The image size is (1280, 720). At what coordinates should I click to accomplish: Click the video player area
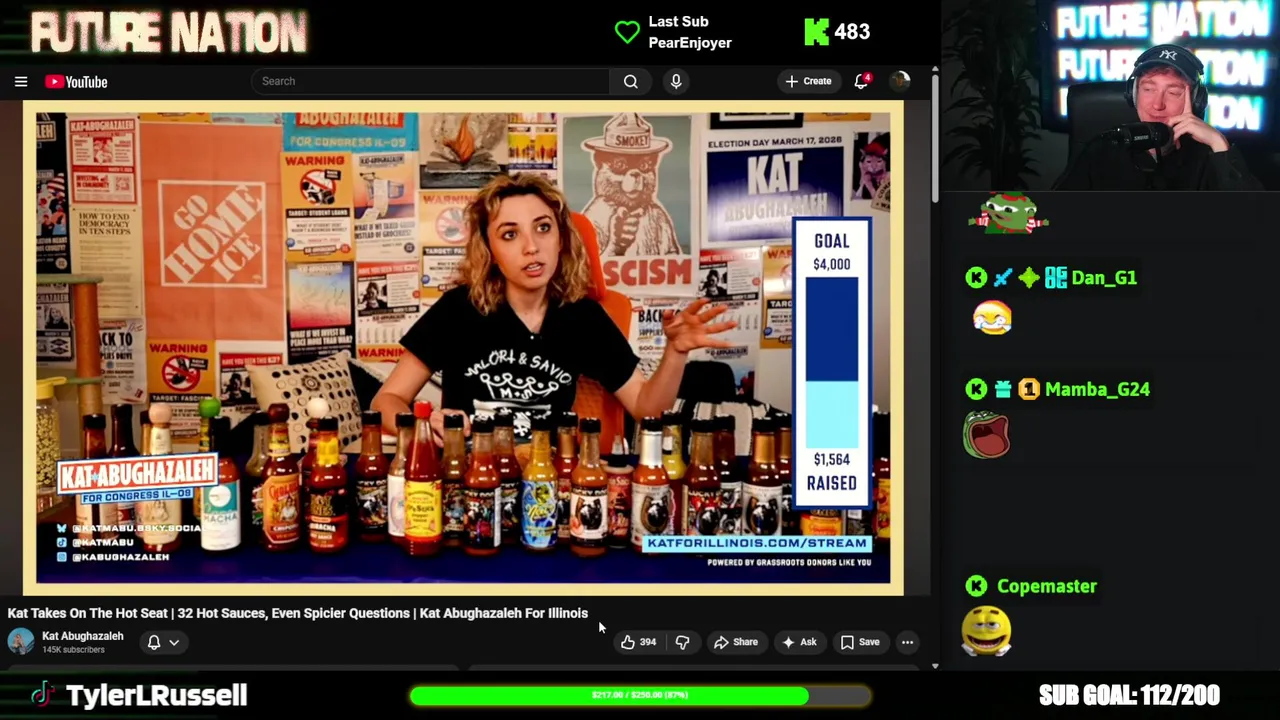pos(463,347)
